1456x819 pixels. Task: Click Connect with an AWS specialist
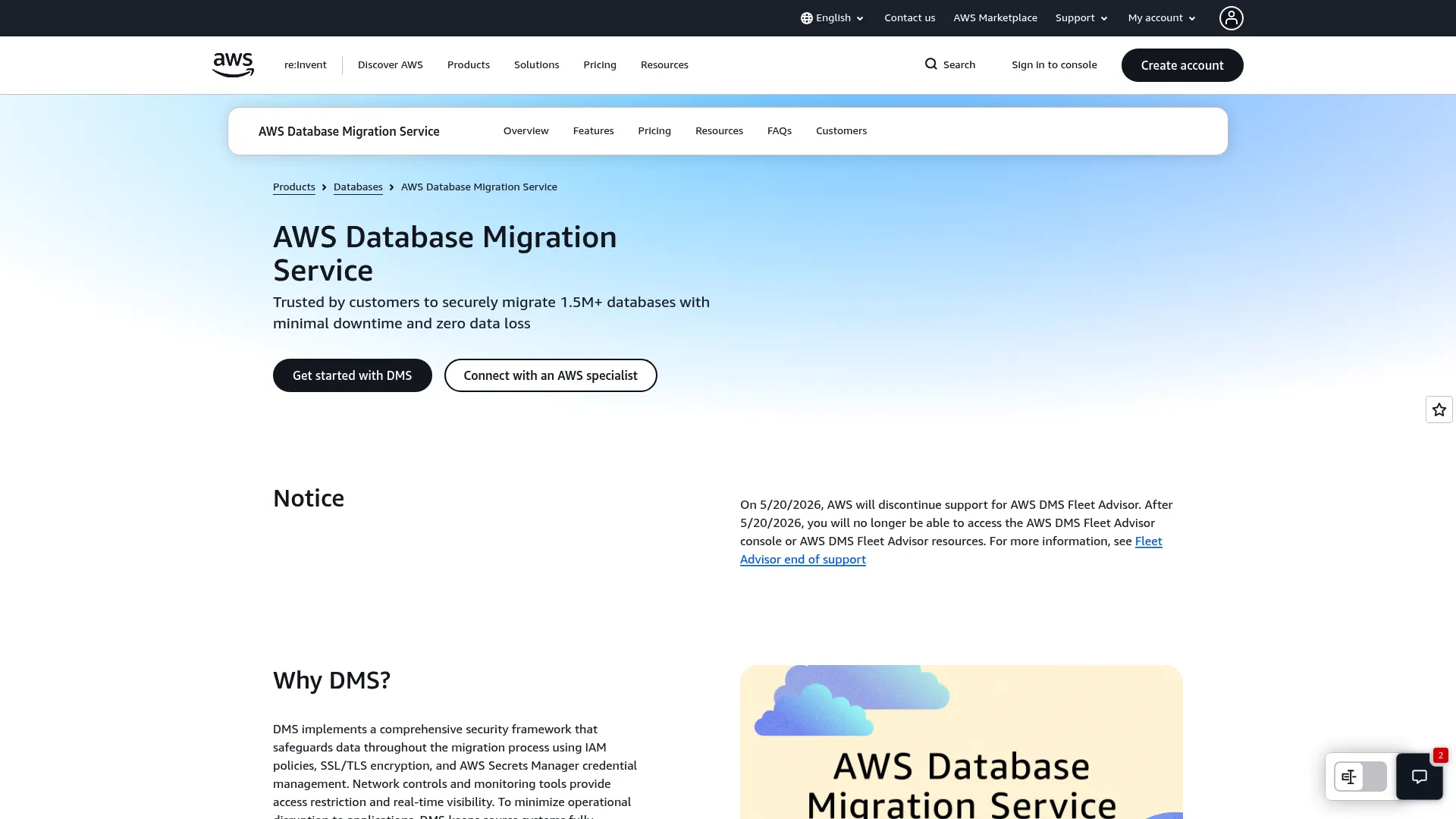tap(550, 375)
